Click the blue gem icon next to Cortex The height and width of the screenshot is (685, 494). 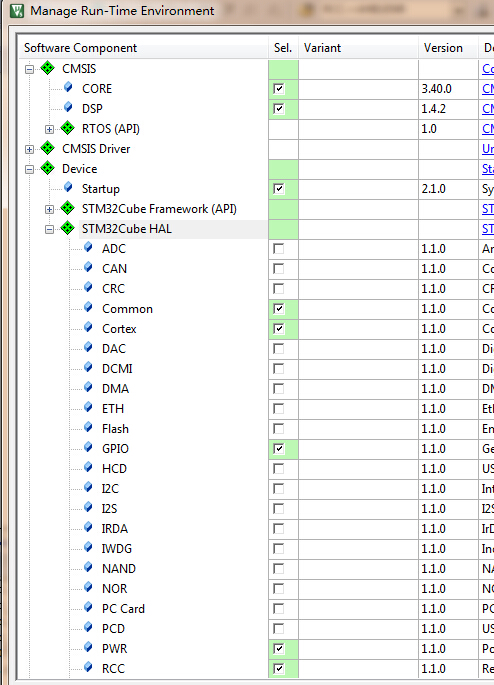click(x=88, y=328)
